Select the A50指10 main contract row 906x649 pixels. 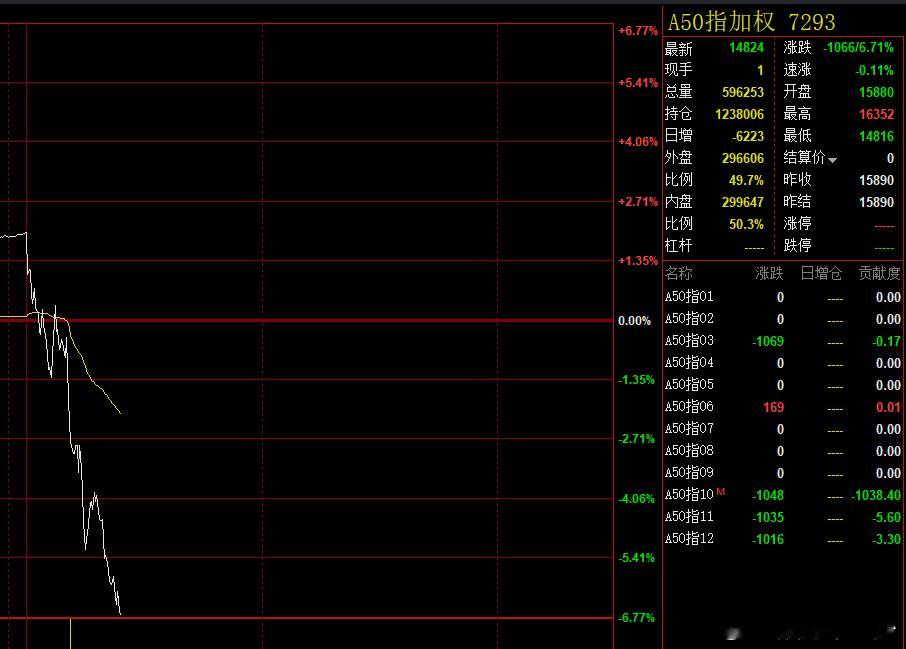(782, 495)
